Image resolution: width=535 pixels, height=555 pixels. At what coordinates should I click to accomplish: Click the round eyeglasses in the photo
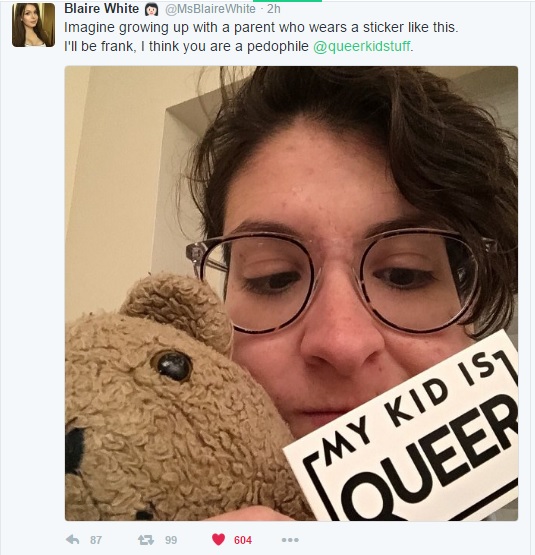tap(338, 281)
